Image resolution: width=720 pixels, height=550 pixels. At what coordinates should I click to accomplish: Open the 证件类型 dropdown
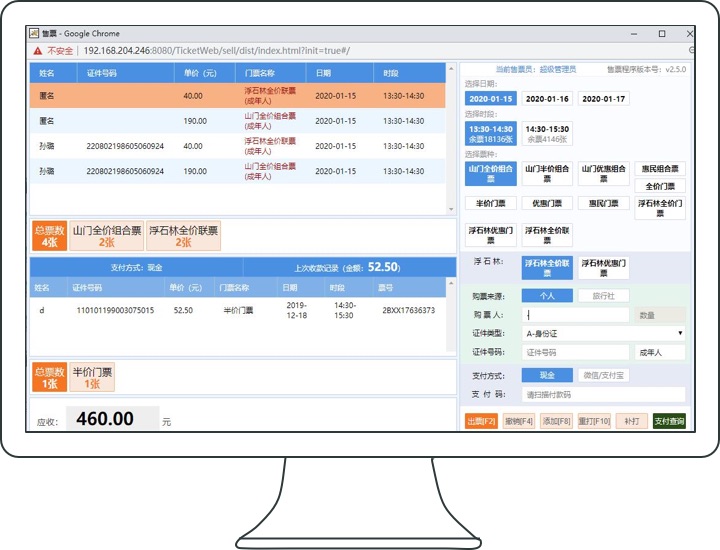604,333
